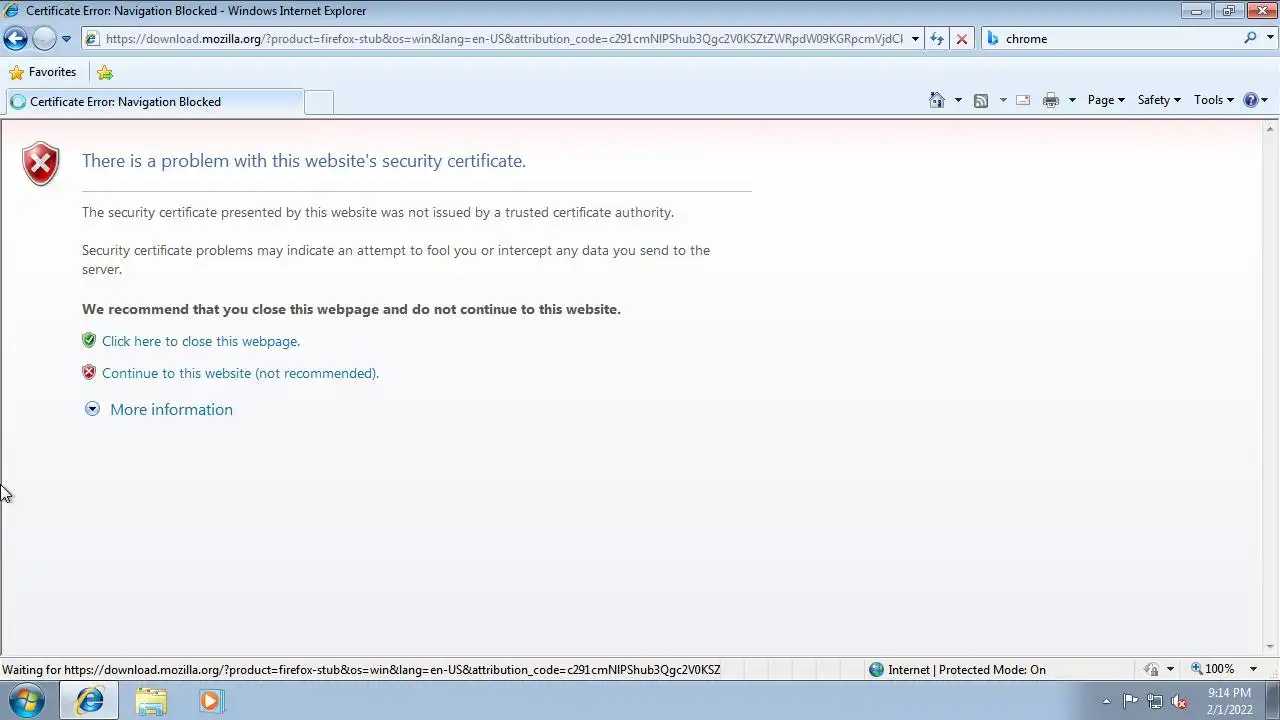The image size is (1280, 720).
Task: Click the Show desktop button
Action: pyautogui.click(x=1272, y=701)
